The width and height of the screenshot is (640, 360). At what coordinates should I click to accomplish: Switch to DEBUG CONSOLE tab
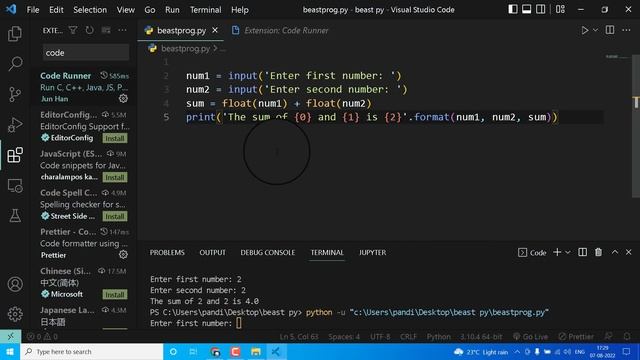268,253
